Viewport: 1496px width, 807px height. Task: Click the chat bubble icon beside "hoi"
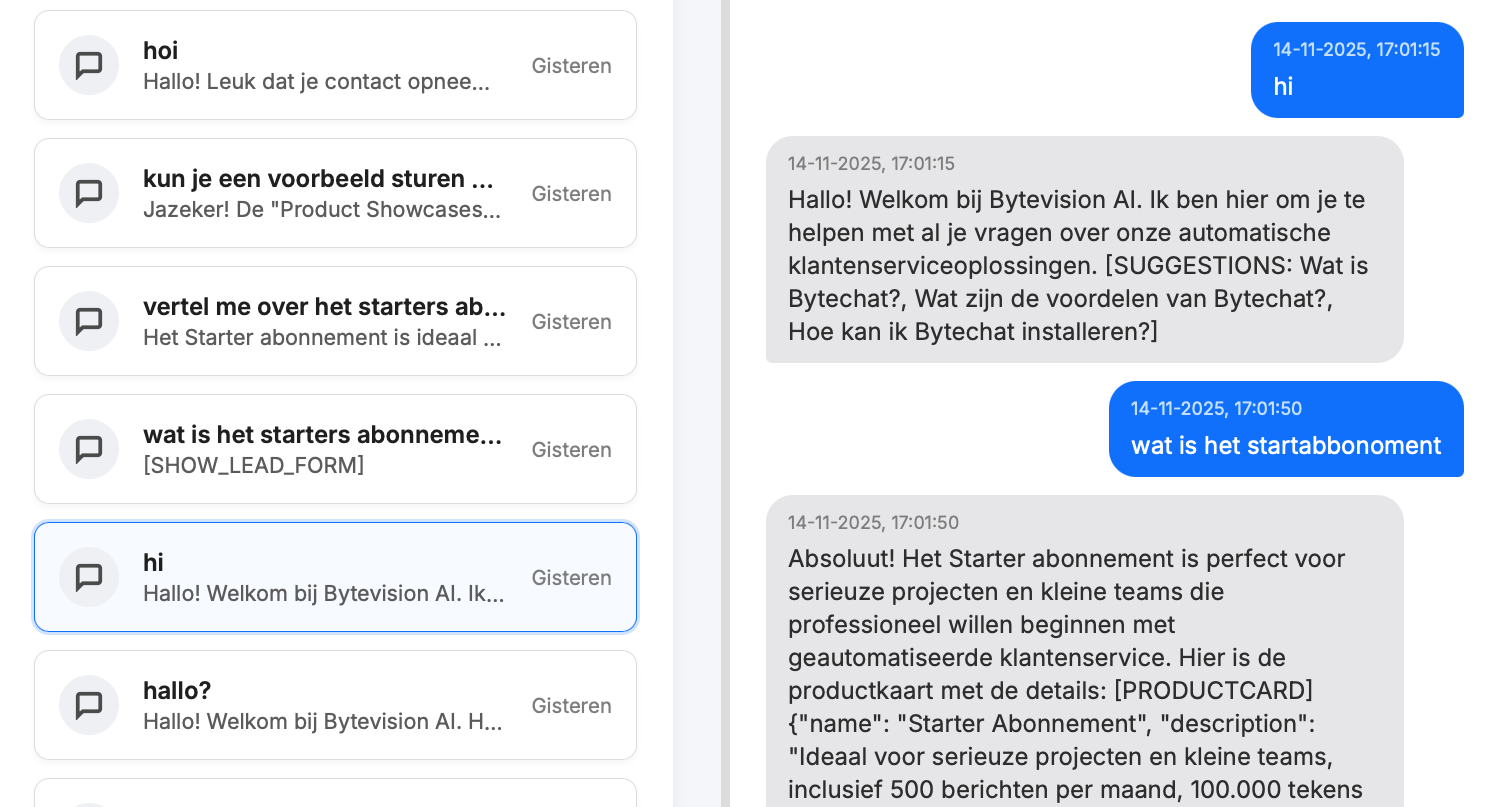(89, 65)
